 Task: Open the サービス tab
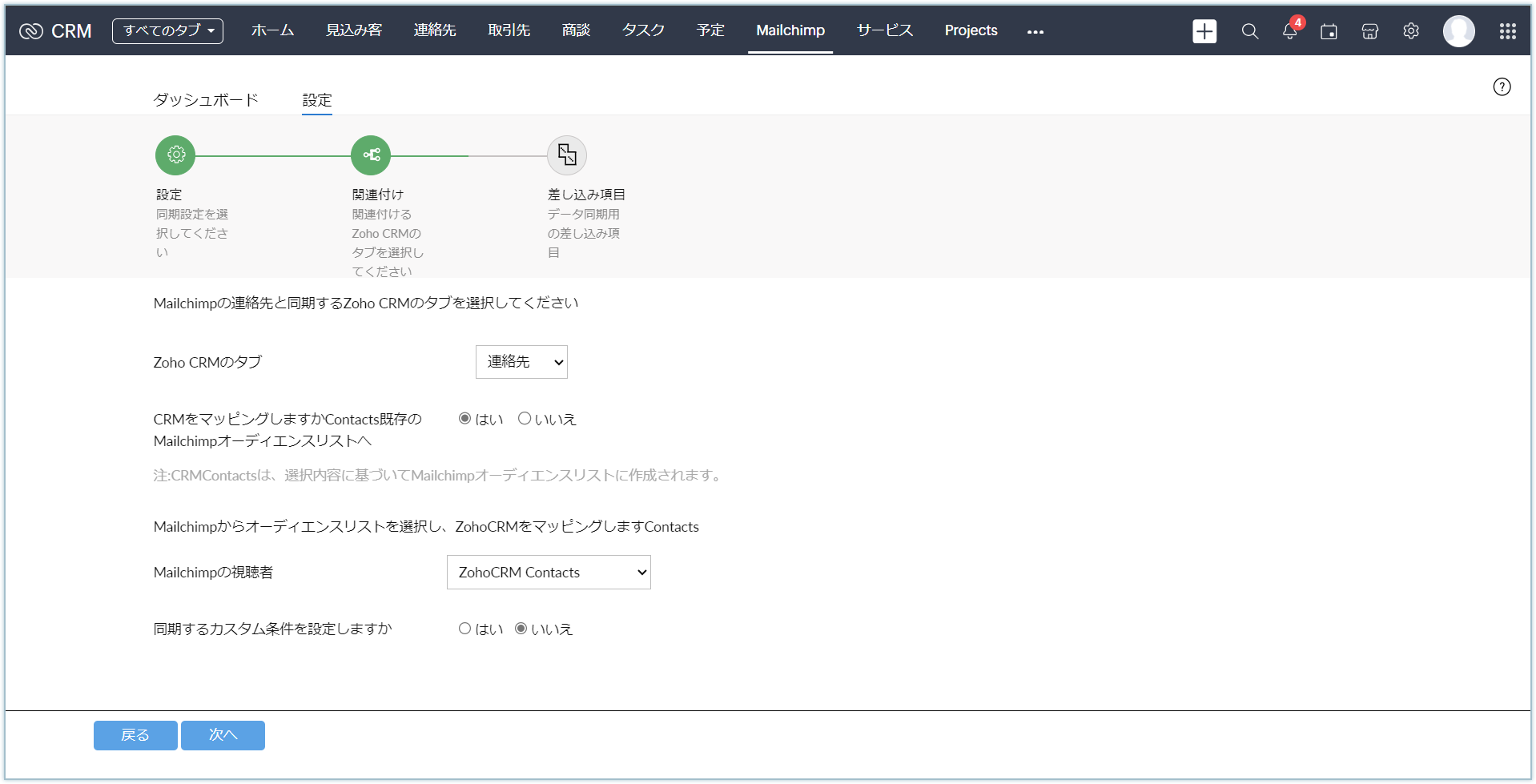(x=885, y=30)
